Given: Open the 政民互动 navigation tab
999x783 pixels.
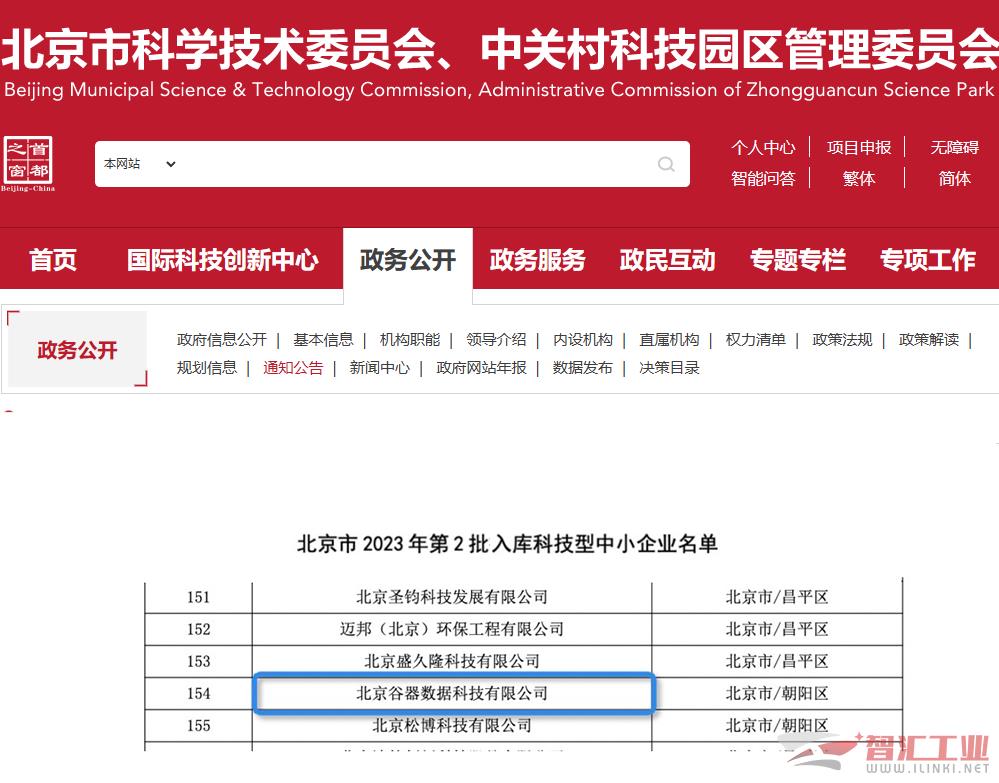Looking at the screenshot, I should point(667,260).
